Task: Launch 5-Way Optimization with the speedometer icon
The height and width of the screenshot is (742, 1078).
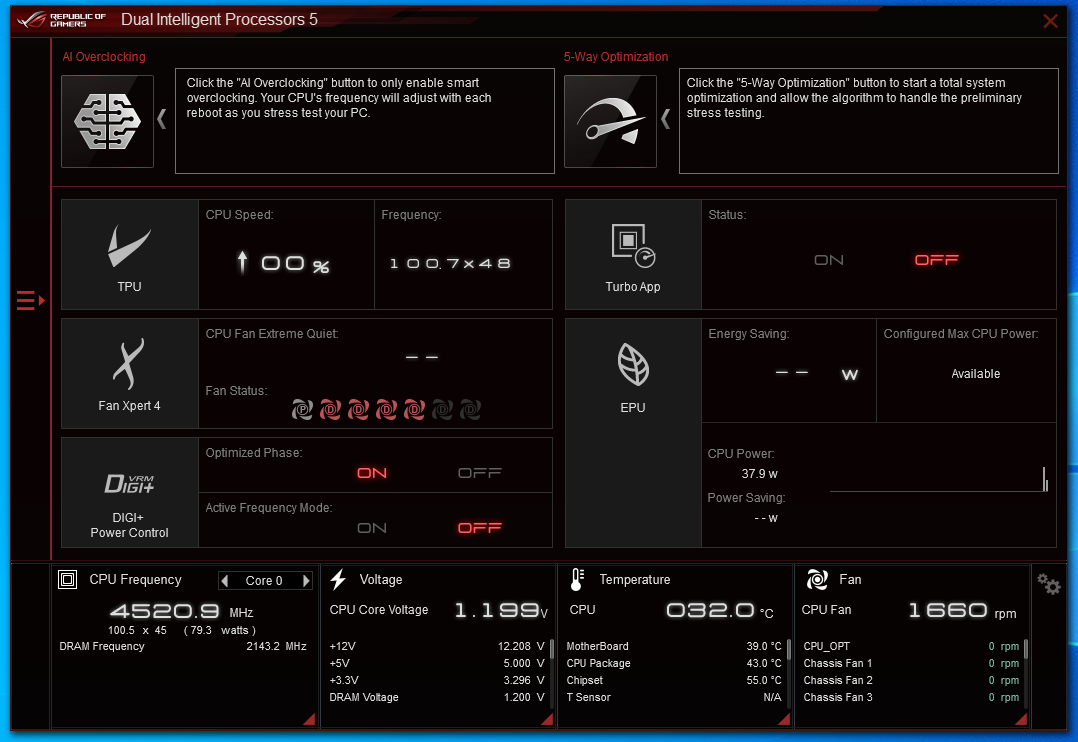Action: click(610, 121)
